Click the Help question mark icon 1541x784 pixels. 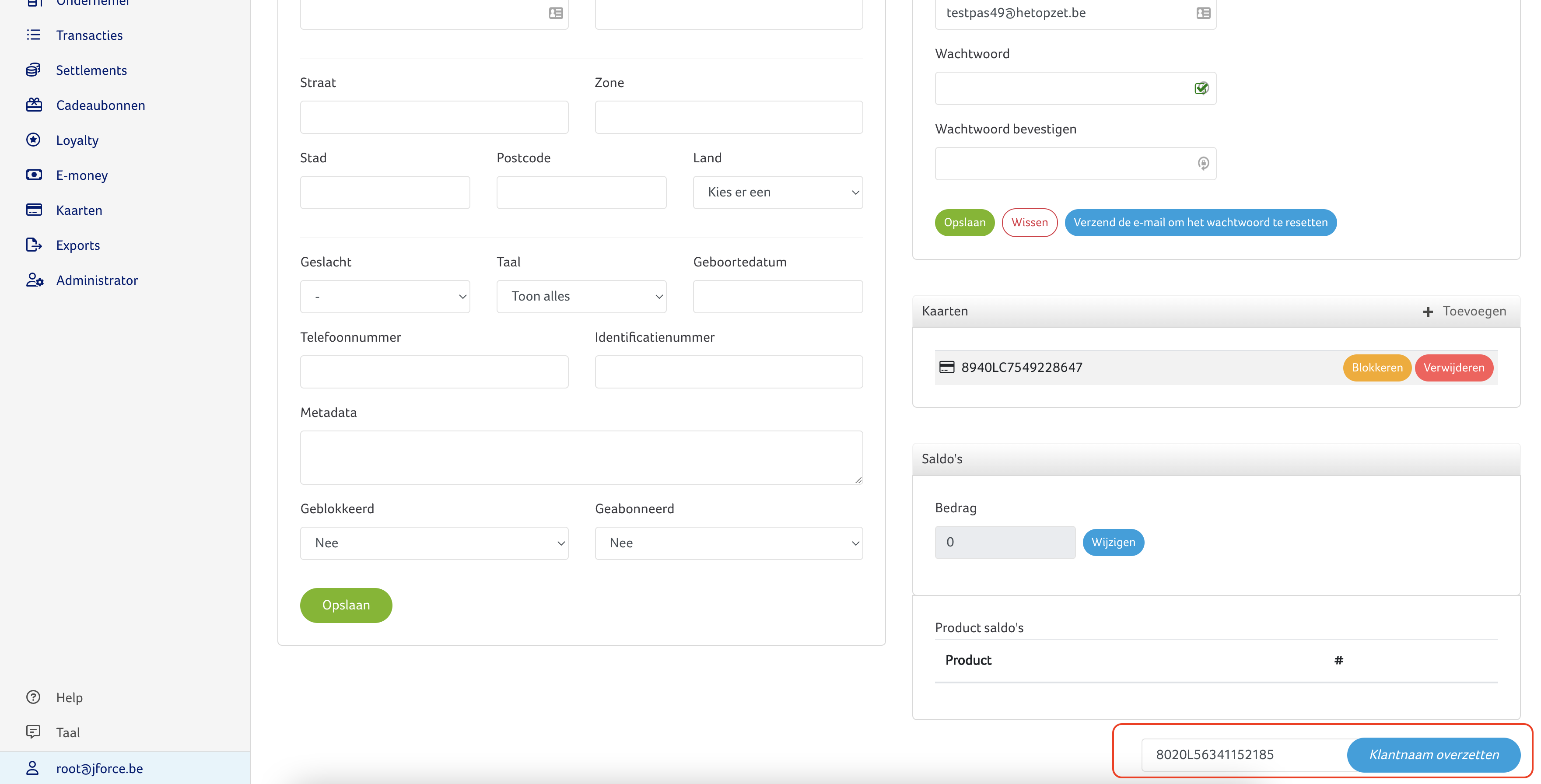pyautogui.click(x=34, y=697)
